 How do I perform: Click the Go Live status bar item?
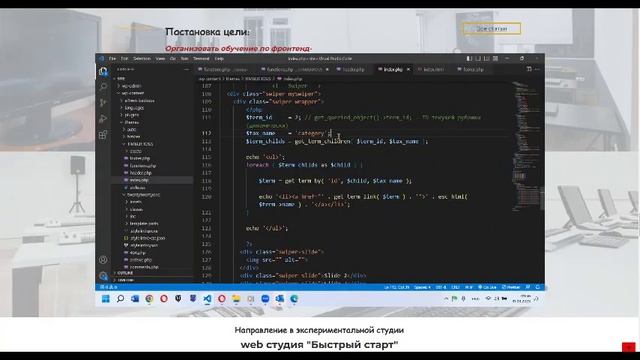[x=487, y=287]
